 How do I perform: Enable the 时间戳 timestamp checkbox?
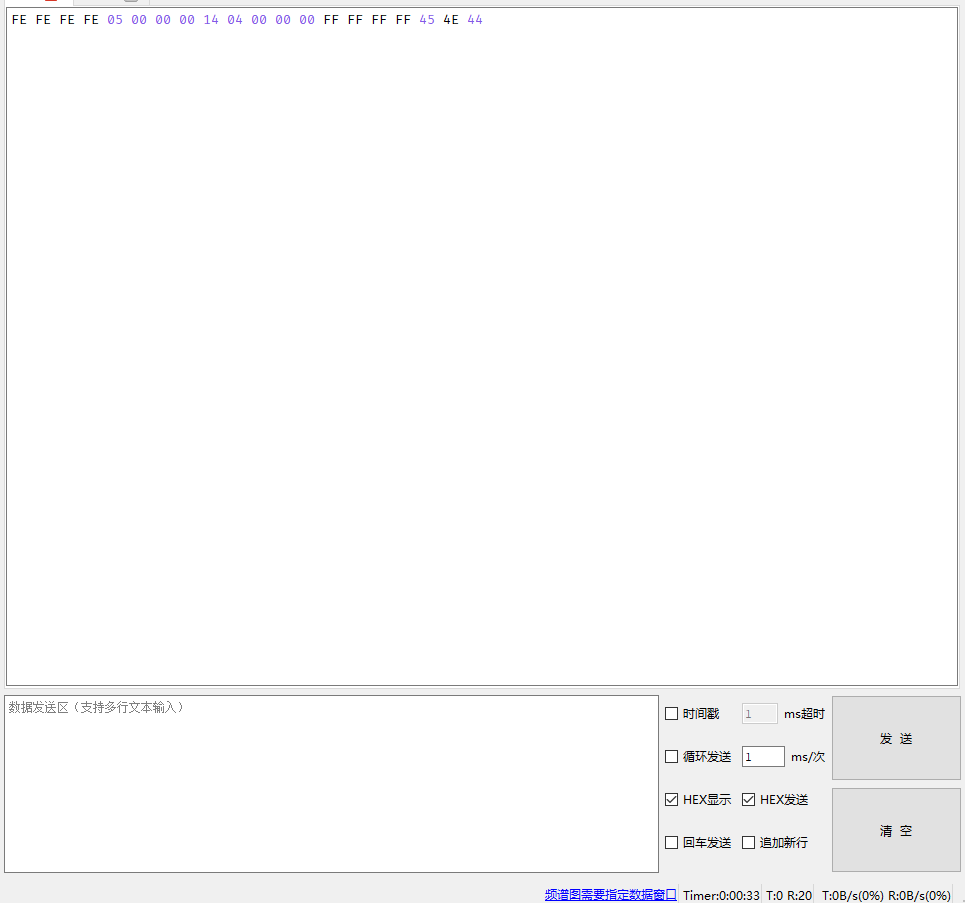(671, 713)
